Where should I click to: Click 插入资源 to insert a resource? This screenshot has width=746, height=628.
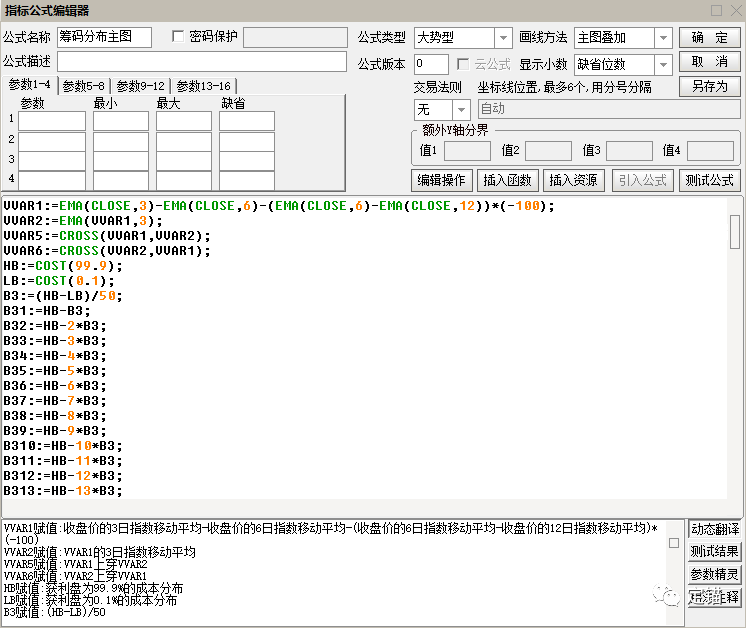coord(573,180)
